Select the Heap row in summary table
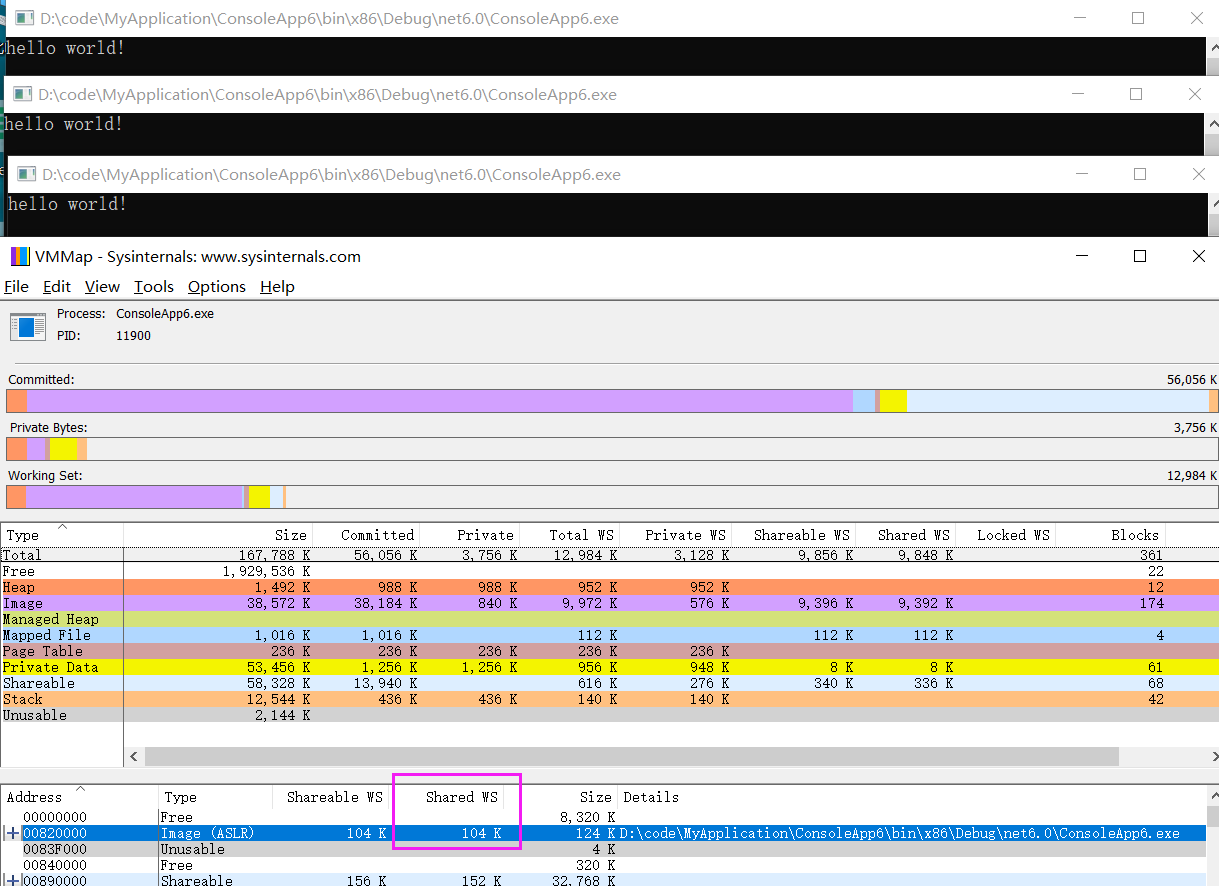Screen dimensions: 1219x886 point(609,587)
